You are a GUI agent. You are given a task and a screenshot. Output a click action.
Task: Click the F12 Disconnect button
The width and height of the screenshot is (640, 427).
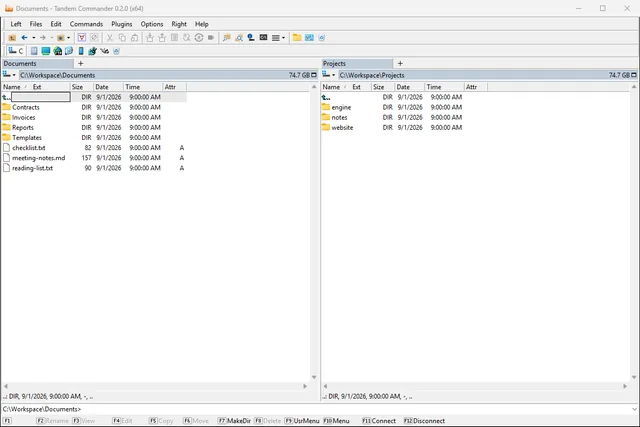coord(424,421)
